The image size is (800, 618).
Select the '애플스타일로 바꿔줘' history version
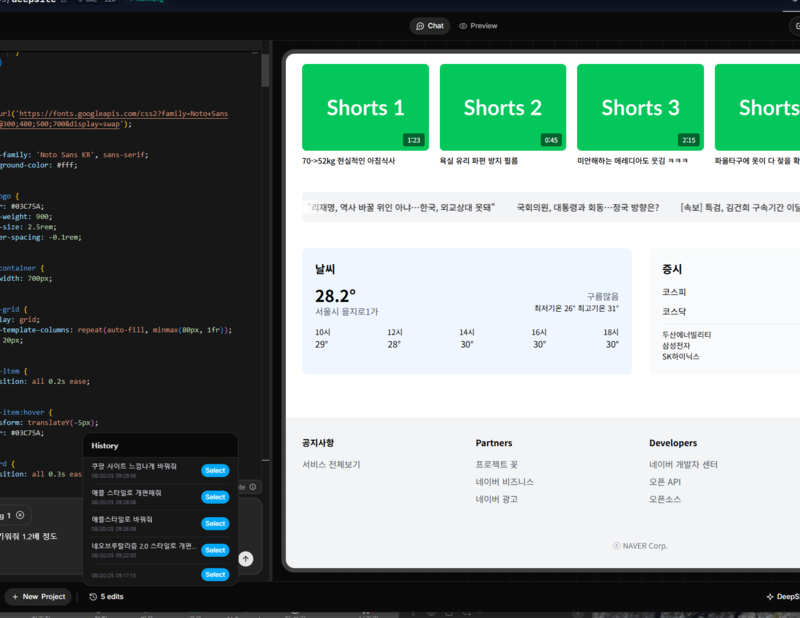215,524
